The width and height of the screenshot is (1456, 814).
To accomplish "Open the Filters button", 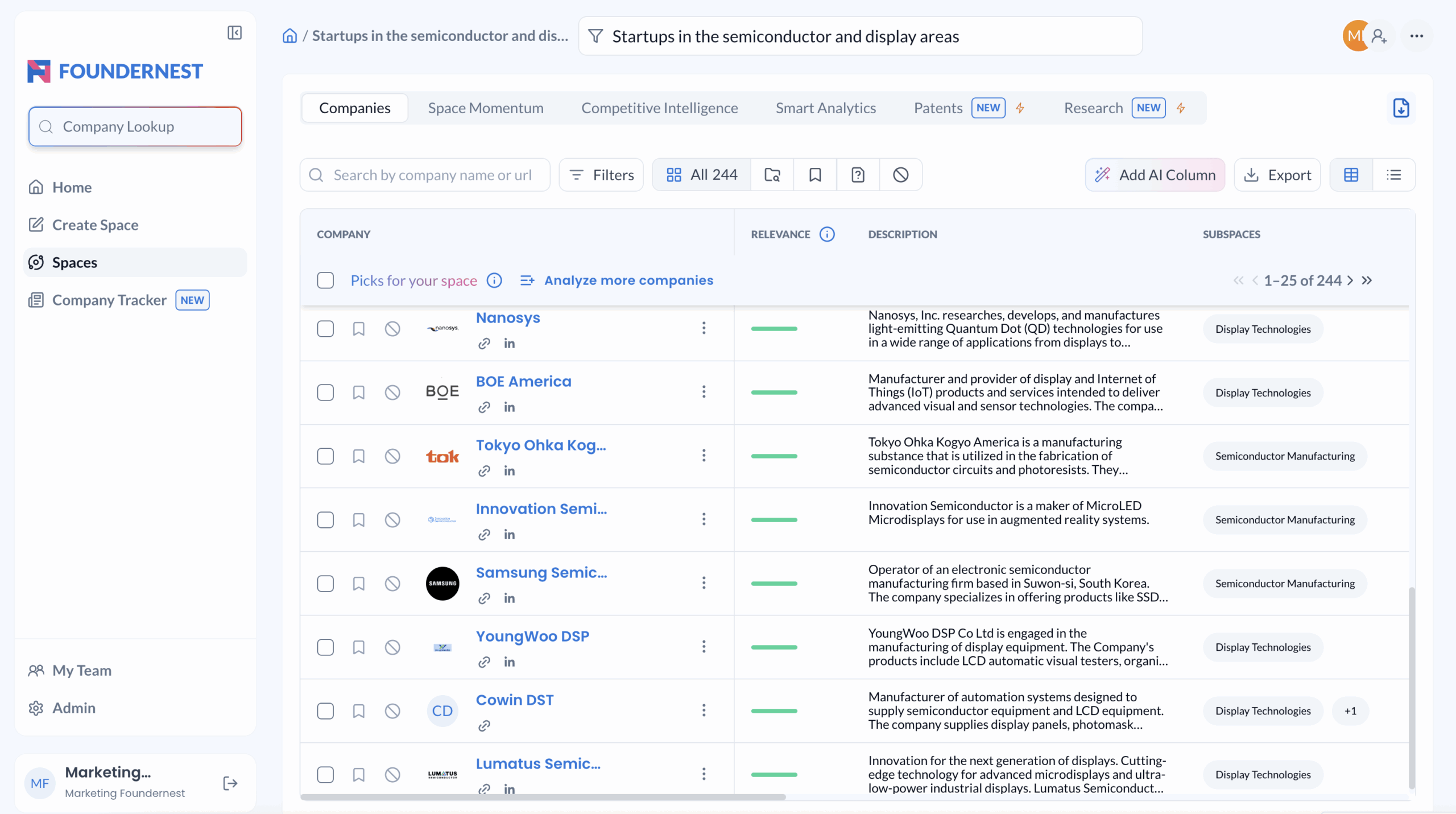I will pyautogui.click(x=601, y=175).
